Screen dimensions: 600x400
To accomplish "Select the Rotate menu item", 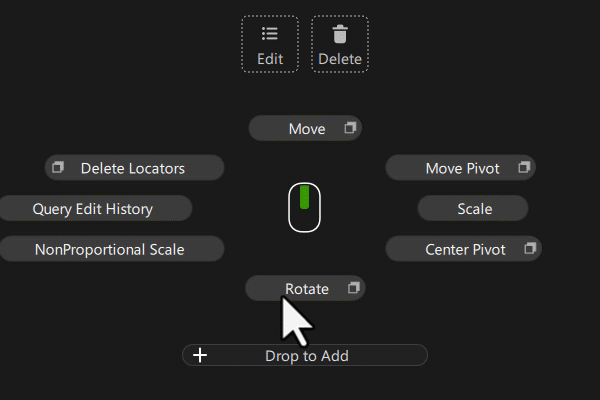I will [306, 289].
